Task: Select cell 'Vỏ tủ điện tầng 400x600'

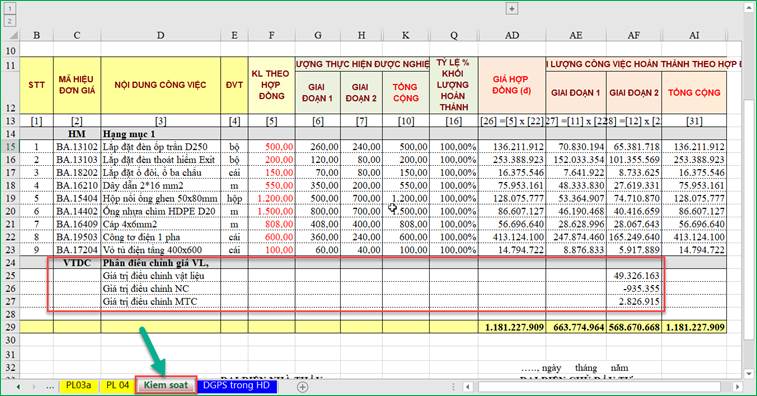Action: [161, 250]
